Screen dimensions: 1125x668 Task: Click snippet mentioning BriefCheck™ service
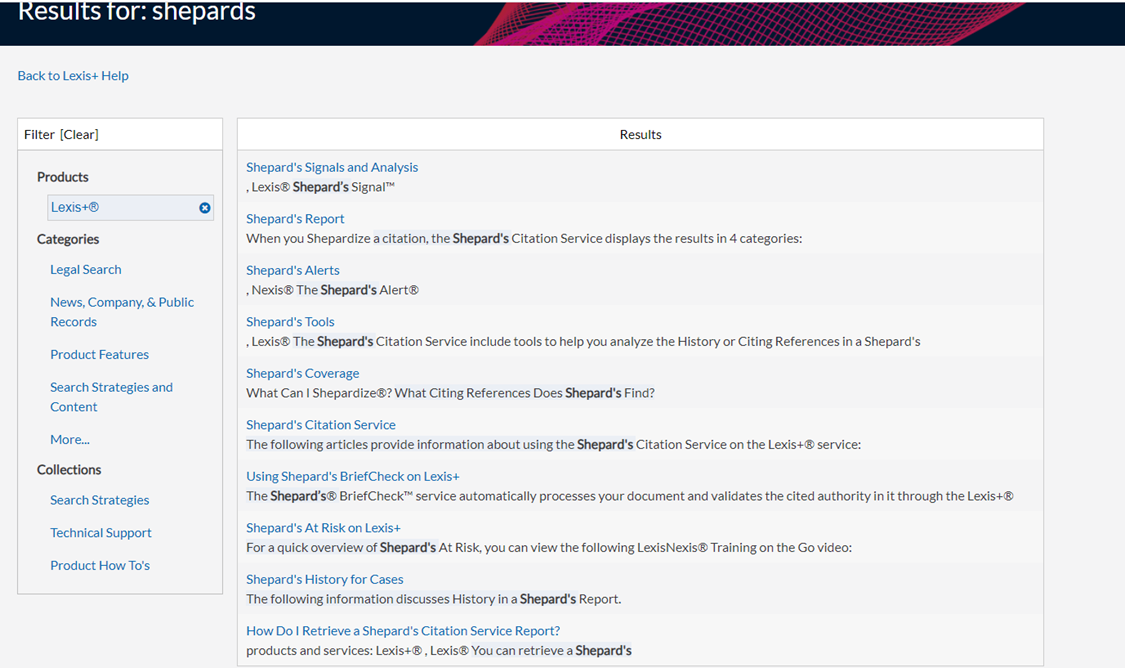pyautogui.click(x=629, y=496)
